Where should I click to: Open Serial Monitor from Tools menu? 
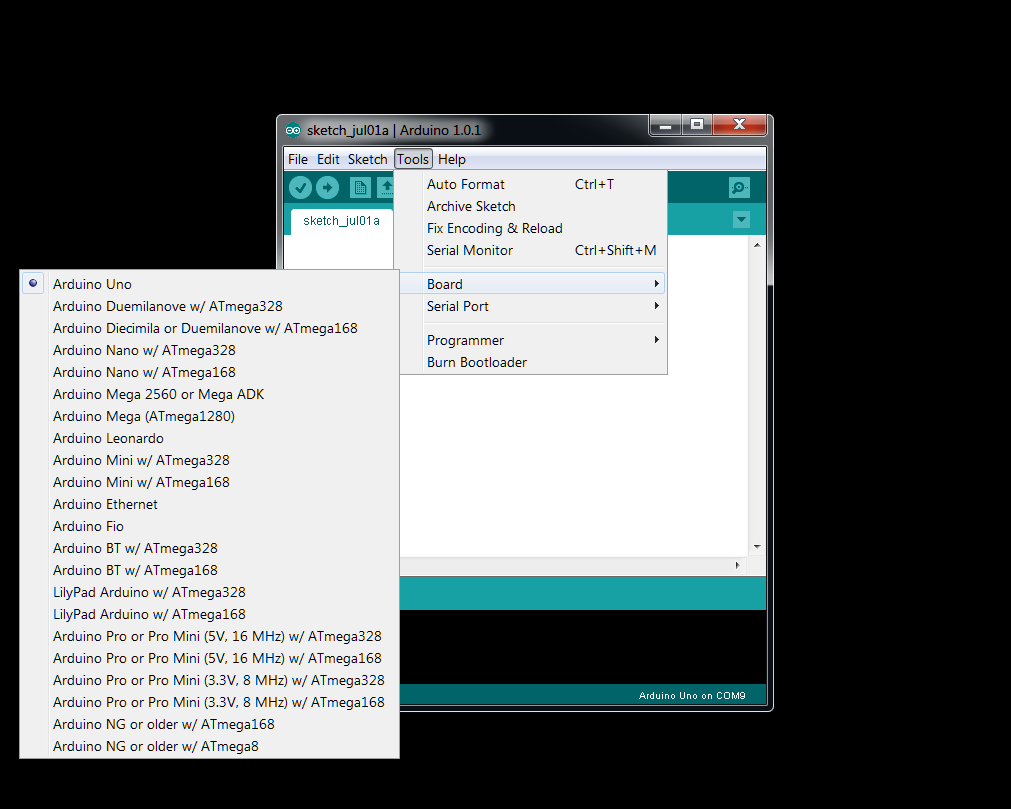click(530, 250)
